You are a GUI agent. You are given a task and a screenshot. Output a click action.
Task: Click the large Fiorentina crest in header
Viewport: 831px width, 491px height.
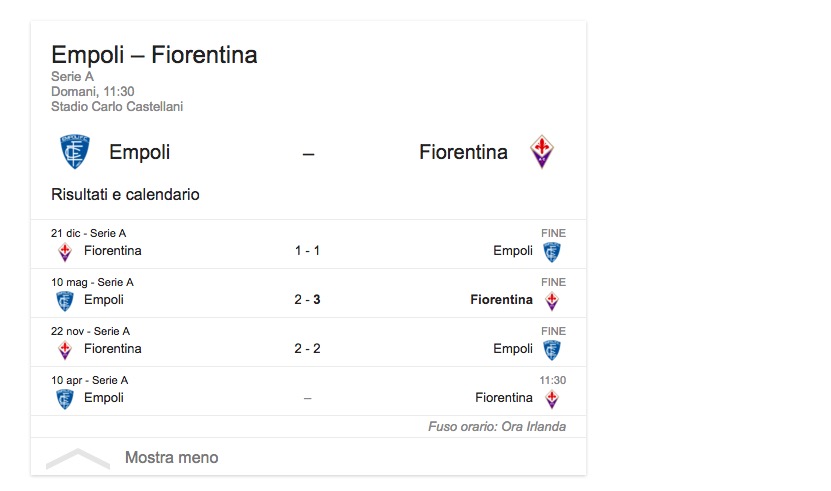click(541, 152)
